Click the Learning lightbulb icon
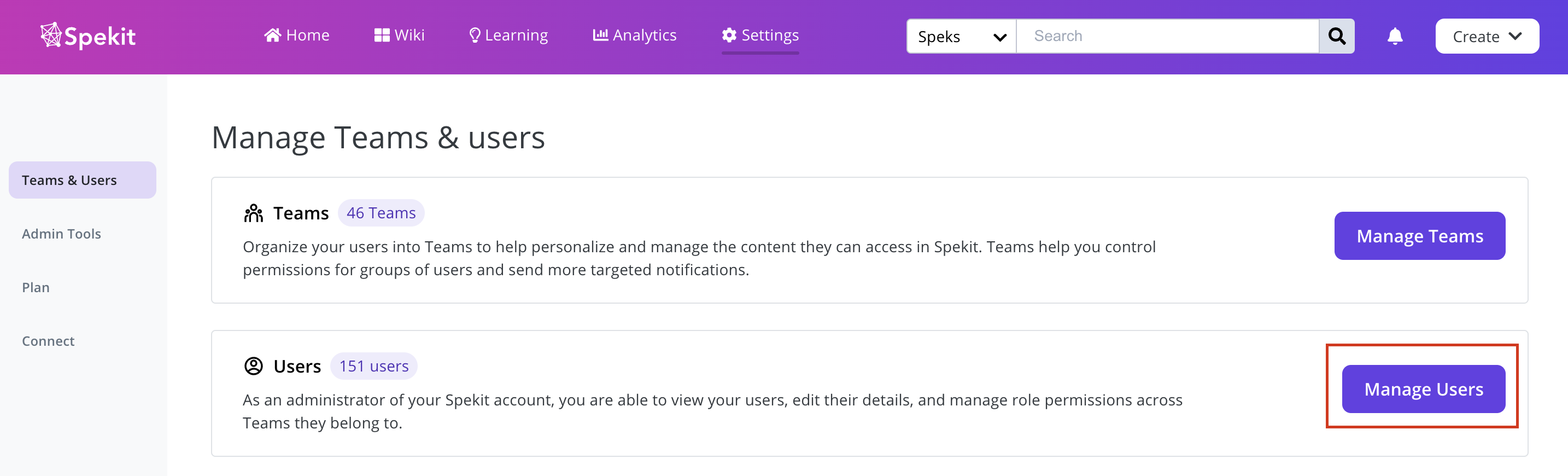Viewport: 1568px width, 476px height. [x=475, y=36]
